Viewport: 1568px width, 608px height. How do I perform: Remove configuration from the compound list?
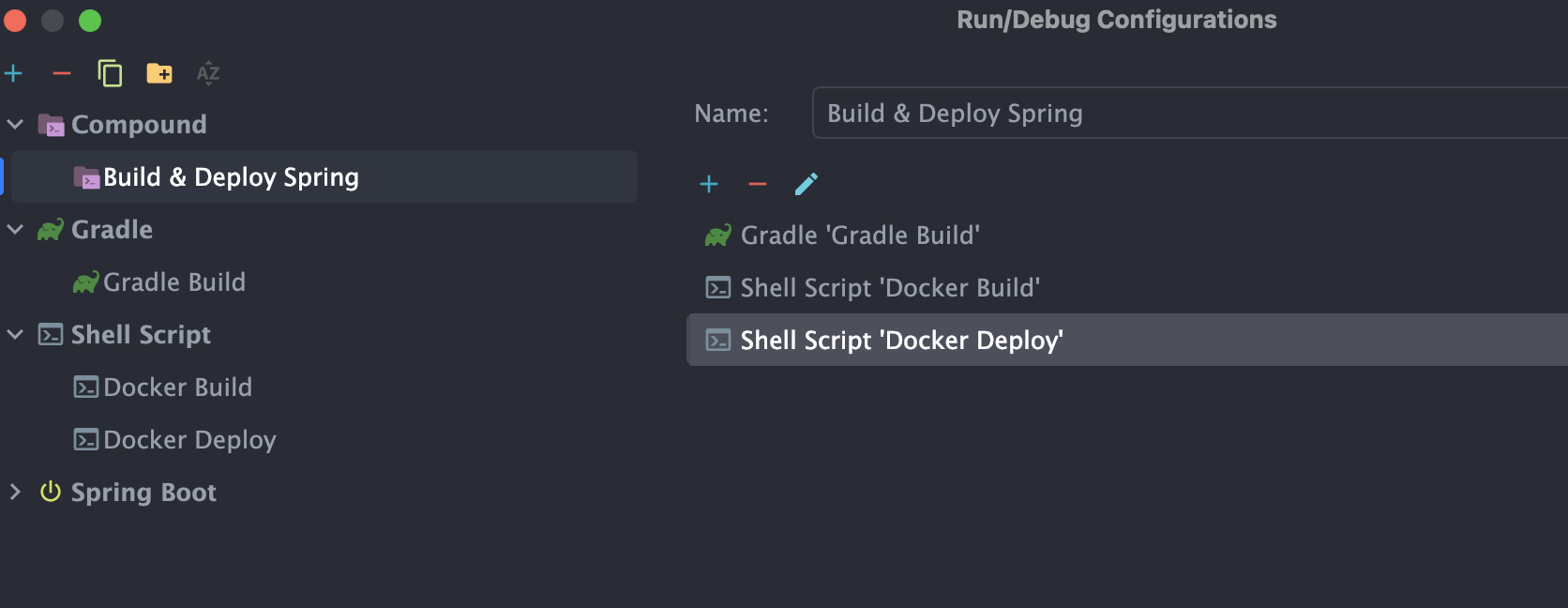[x=758, y=184]
